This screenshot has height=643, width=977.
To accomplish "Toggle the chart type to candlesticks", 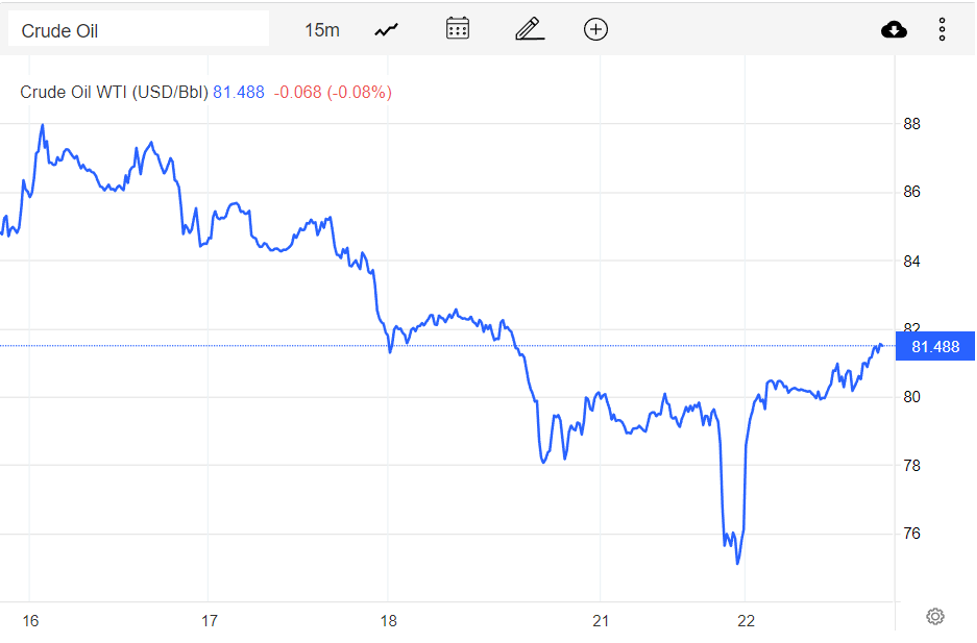I will (386, 29).
